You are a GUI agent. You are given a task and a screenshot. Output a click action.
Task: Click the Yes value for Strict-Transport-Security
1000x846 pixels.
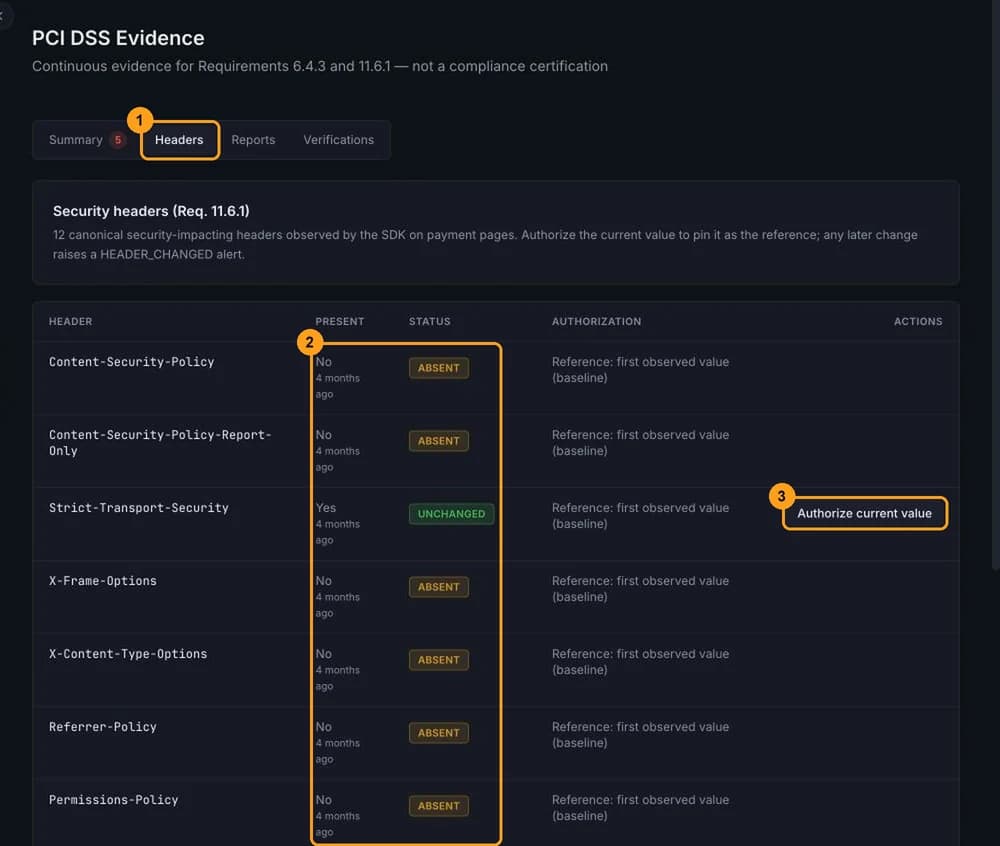tap(326, 507)
